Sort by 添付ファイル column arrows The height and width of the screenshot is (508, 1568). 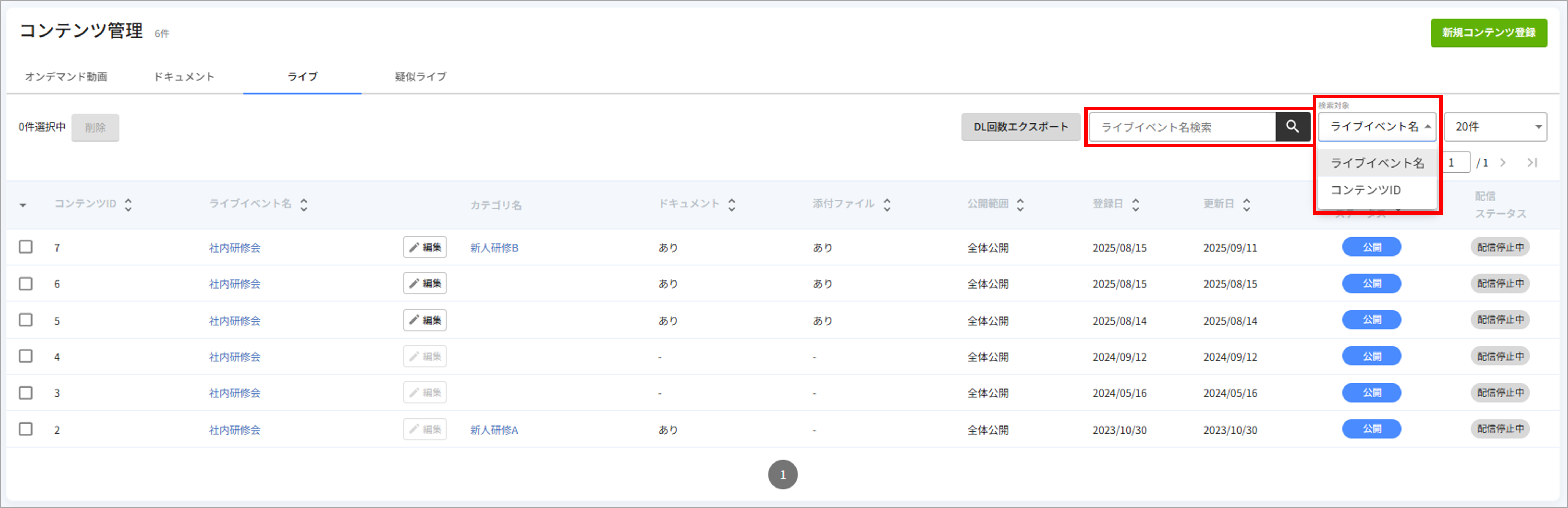point(887,205)
